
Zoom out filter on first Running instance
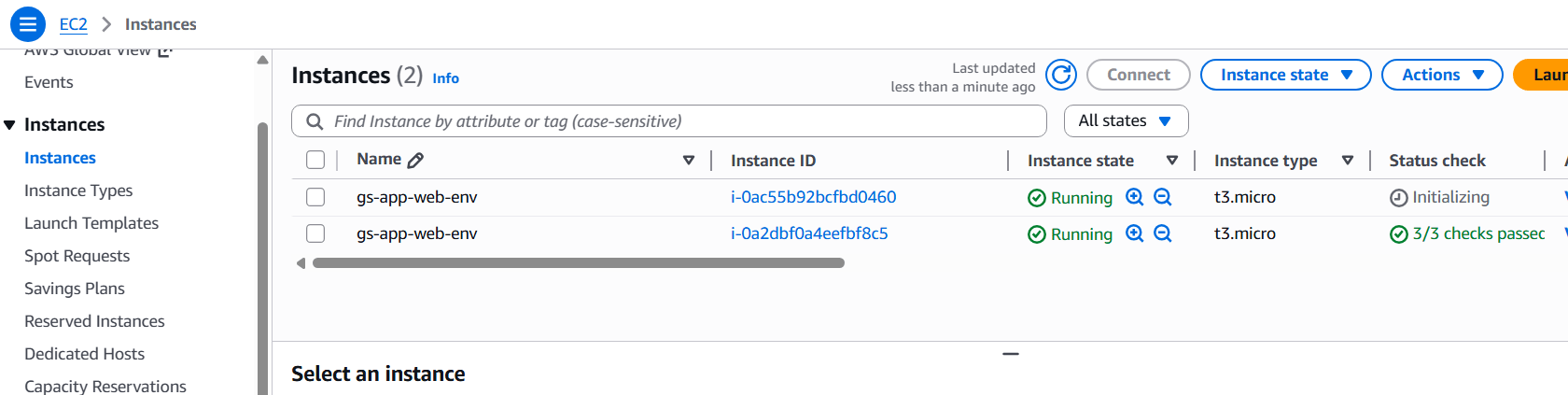pos(1162,197)
